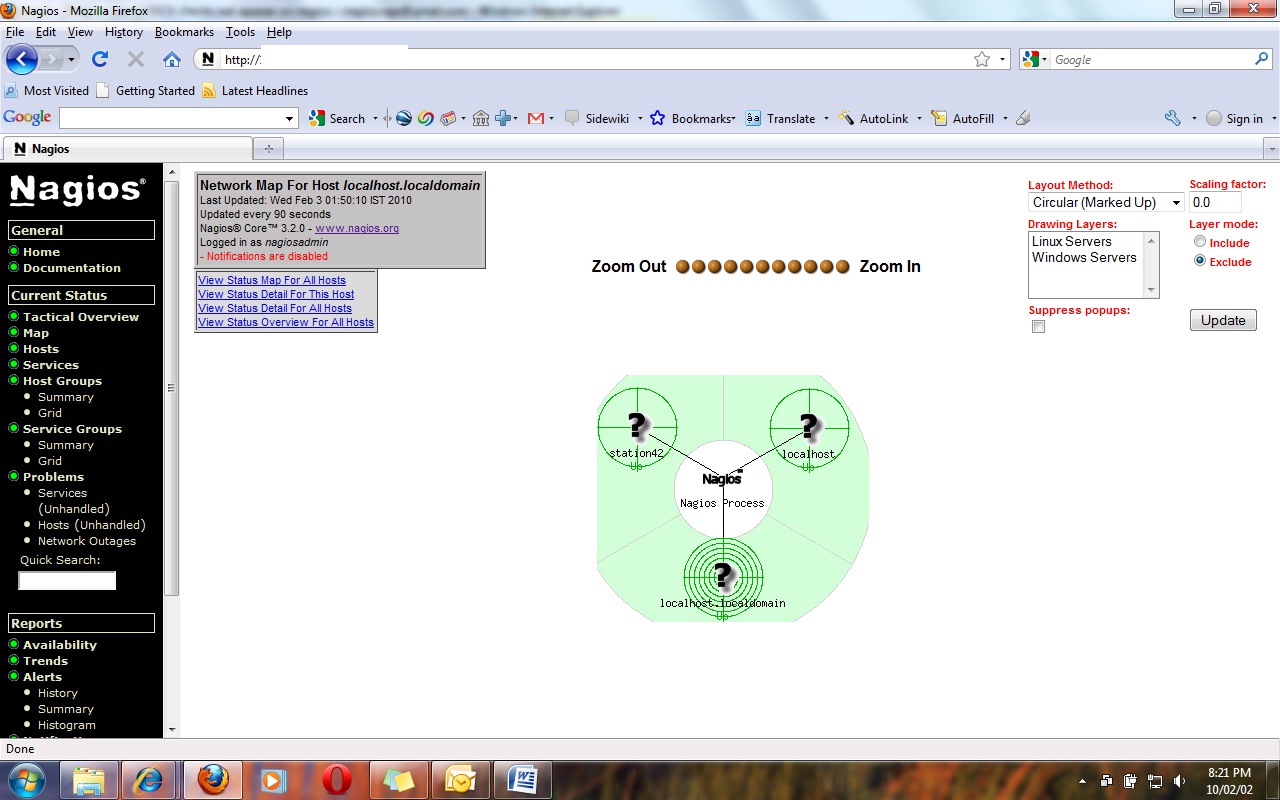Click the Translate button in the Google Toolbar

(x=781, y=118)
